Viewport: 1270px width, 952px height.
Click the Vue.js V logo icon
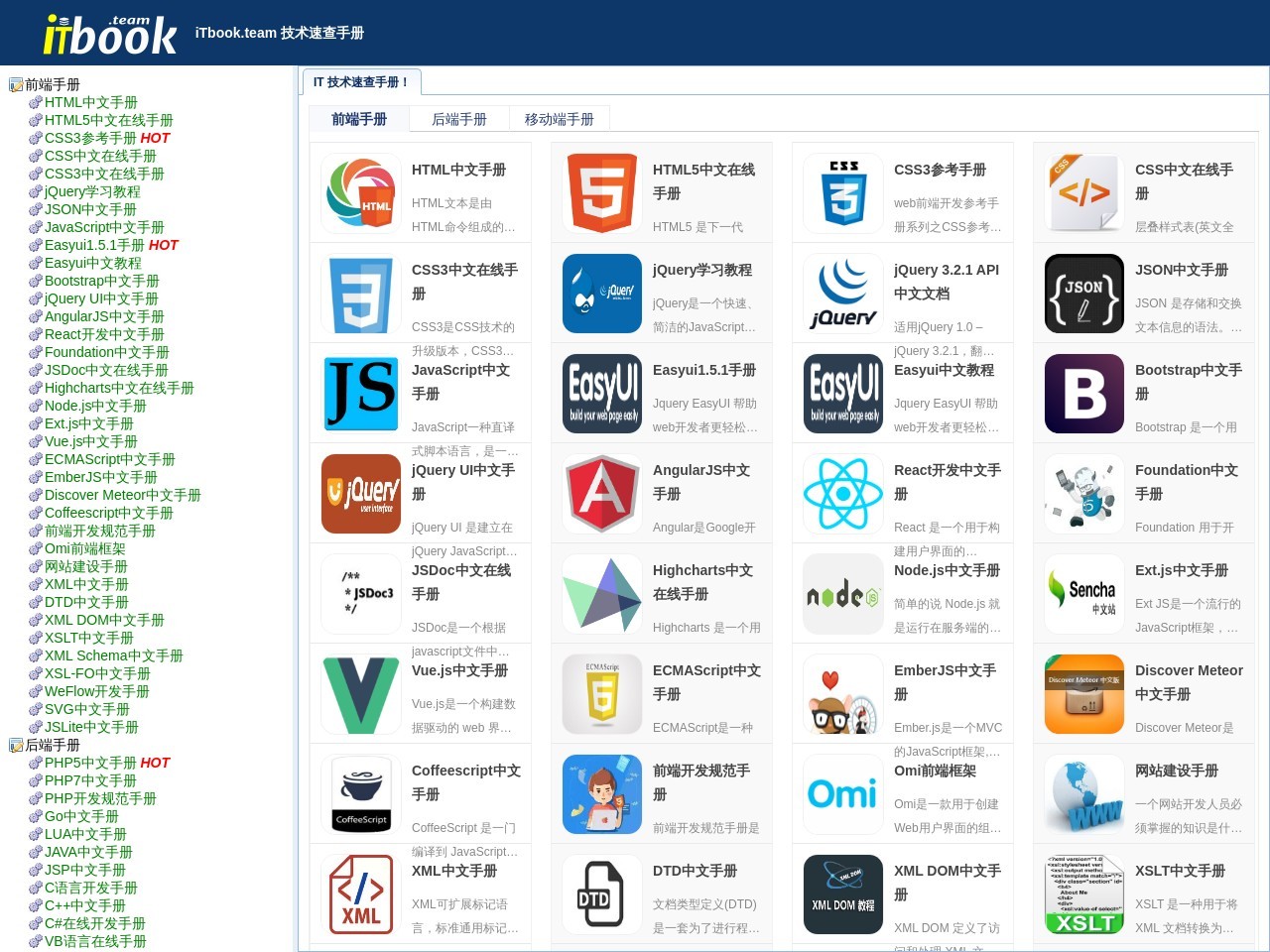tap(360, 694)
